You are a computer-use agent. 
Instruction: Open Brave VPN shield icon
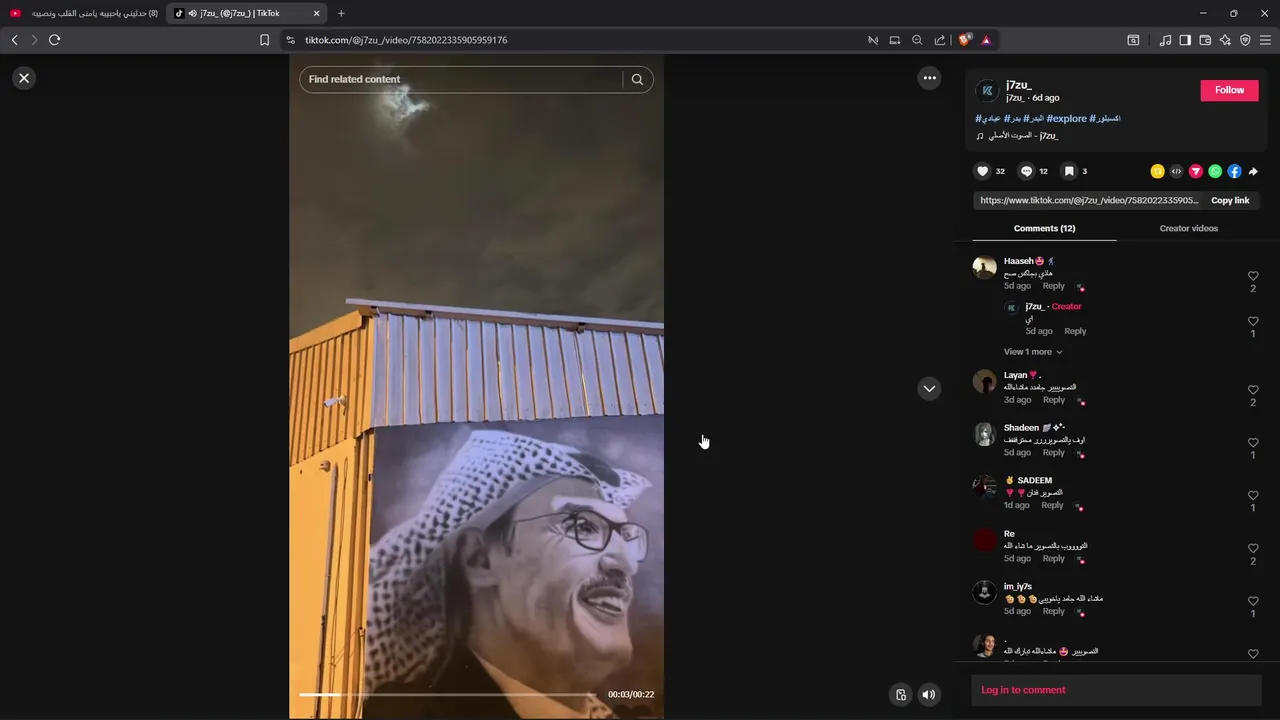(1245, 40)
